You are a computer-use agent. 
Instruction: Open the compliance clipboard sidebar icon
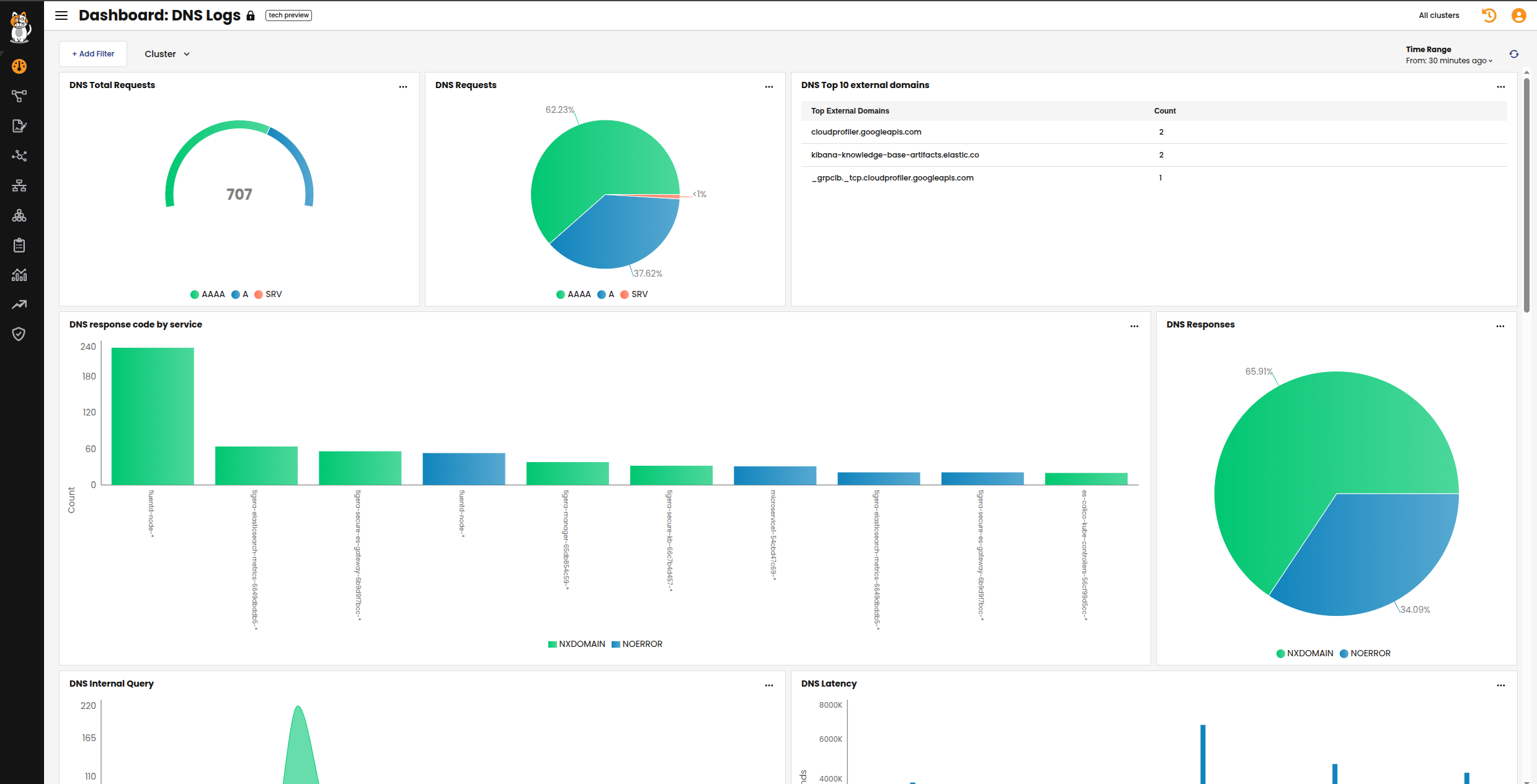[x=19, y=245]
